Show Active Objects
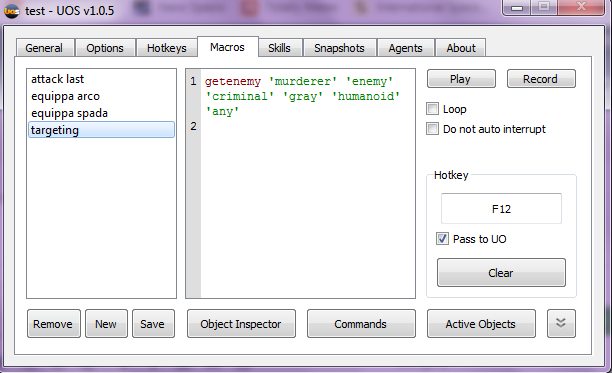The image size is (612, 373). click(x=481, y=323)
